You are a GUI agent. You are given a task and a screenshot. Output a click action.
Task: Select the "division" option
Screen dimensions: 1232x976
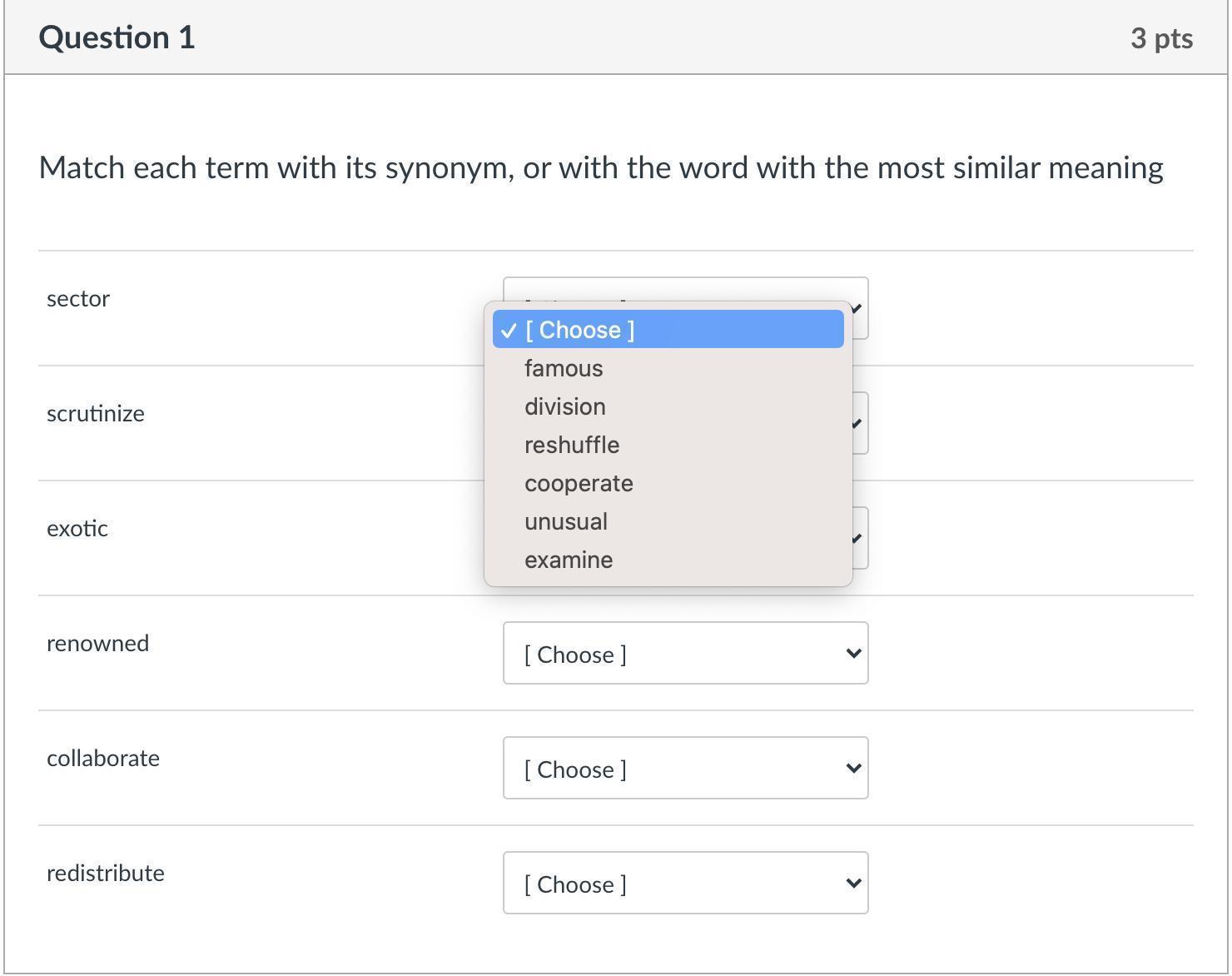coord(565,406)
